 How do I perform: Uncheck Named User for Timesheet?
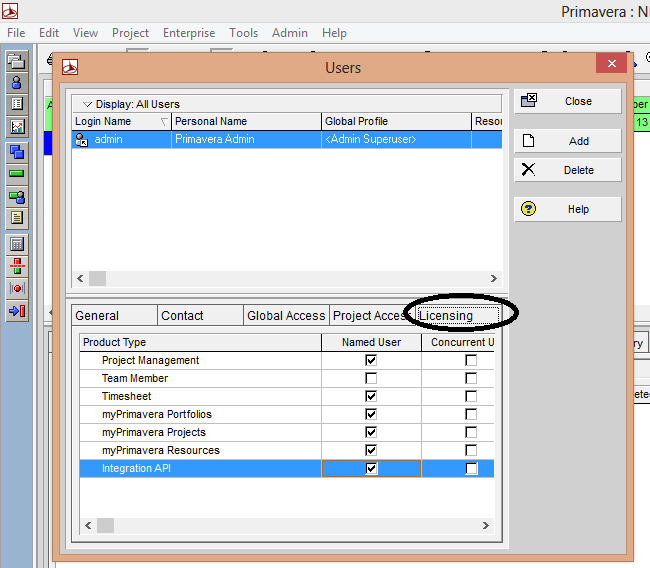click(x=371, y=396)
